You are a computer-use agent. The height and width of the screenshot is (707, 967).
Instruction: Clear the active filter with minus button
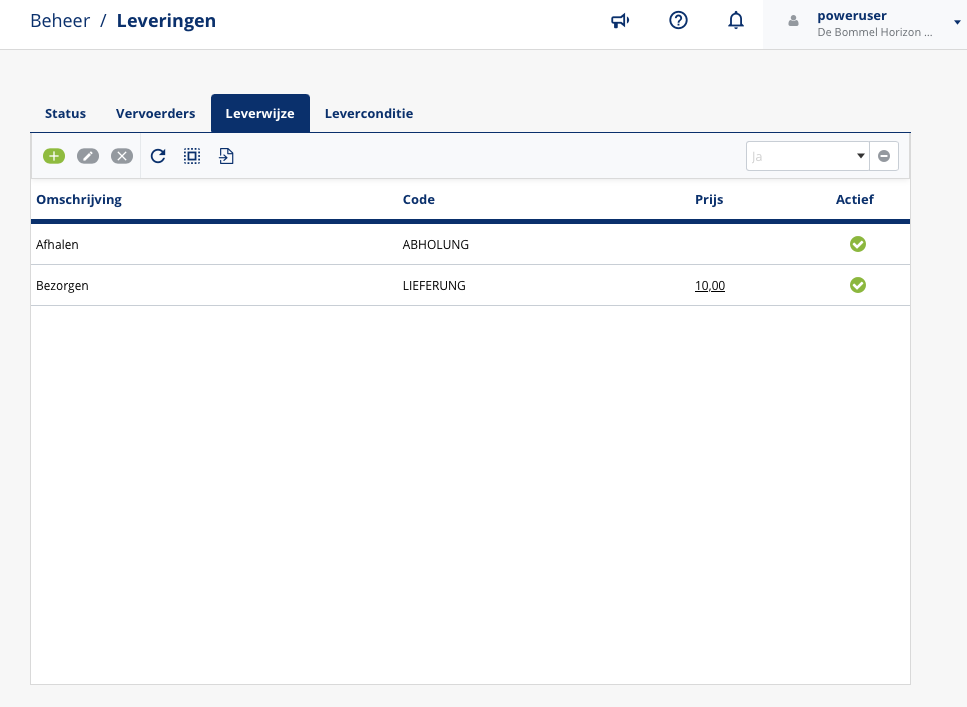pyautogui.click(x=884, y=156)
